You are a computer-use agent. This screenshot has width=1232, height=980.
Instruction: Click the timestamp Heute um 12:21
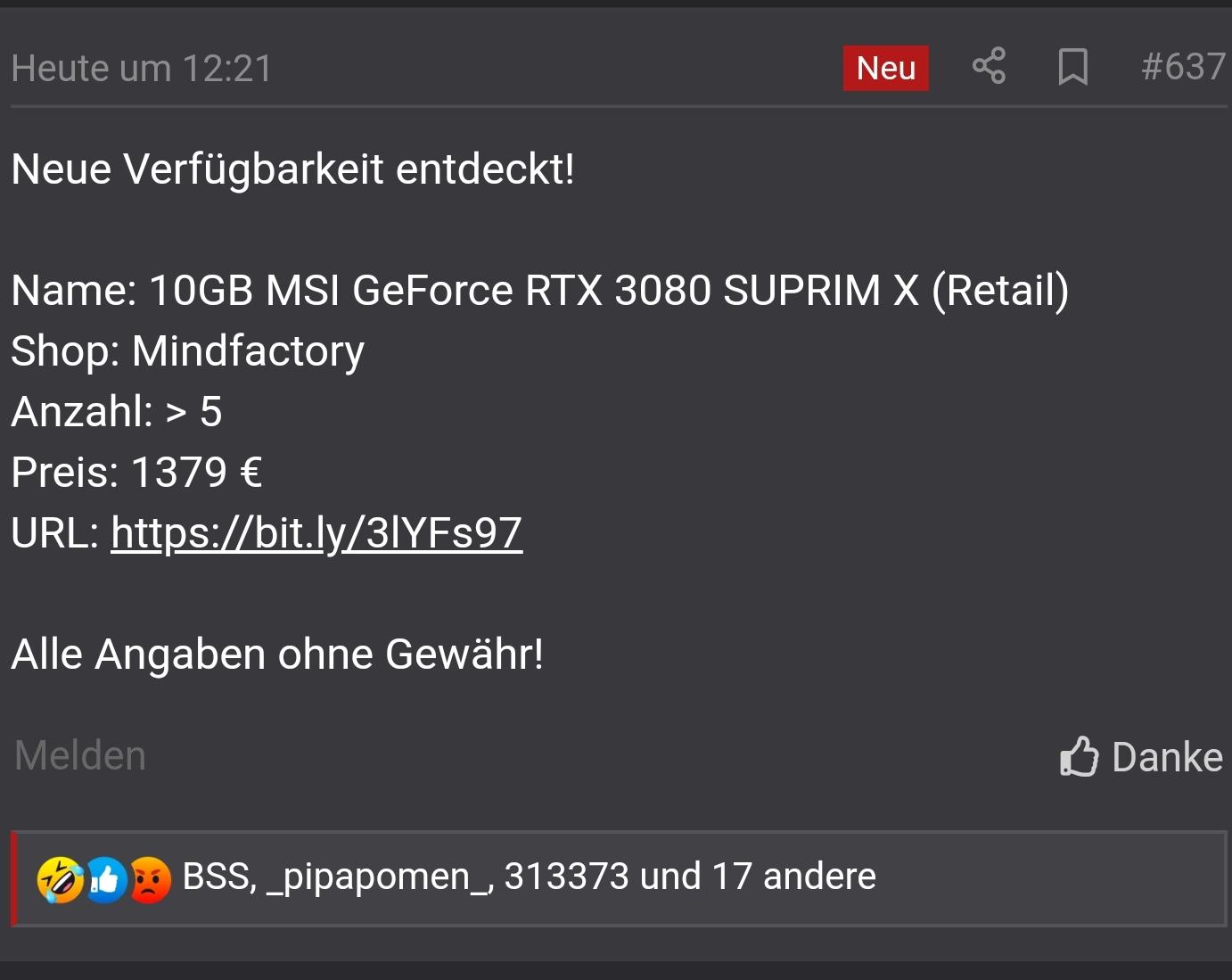coord(142,69)
